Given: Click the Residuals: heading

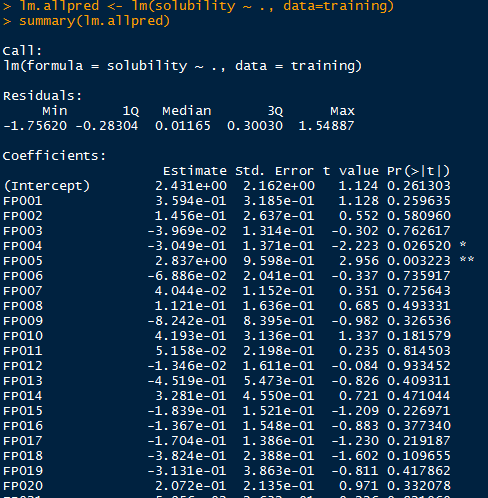Looking at the screenshot, I should click(42, 96).
